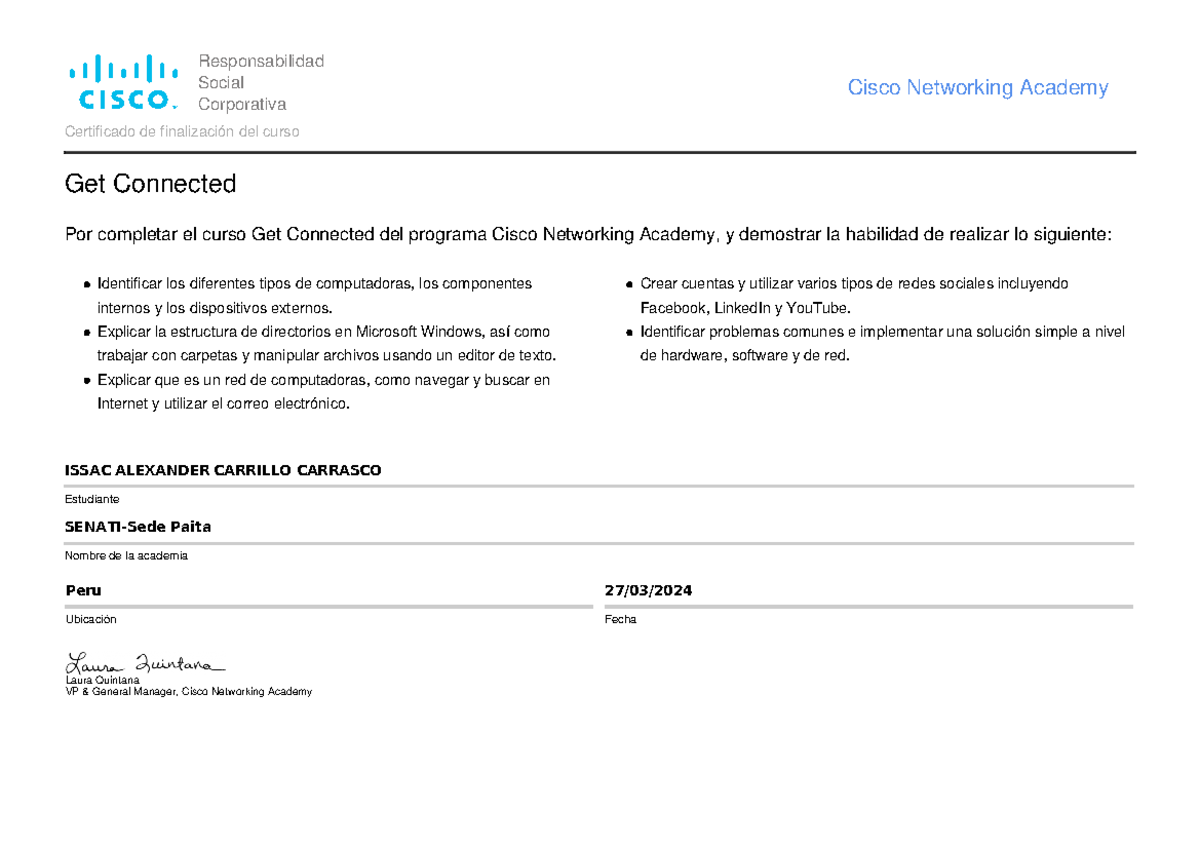This screenshot has width=1200, height=849.
Task: Click the Peru location value
Action: pos(83,590)
